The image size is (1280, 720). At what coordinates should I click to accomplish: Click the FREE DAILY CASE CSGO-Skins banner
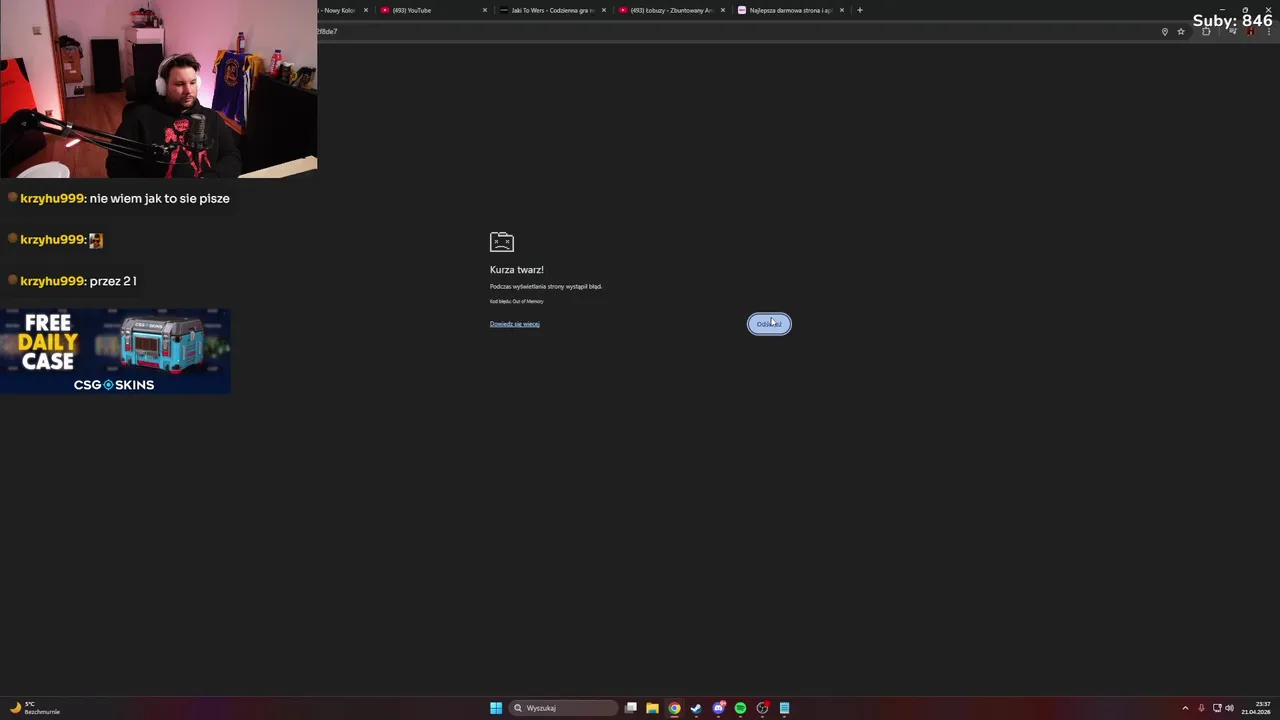[115, 351]
